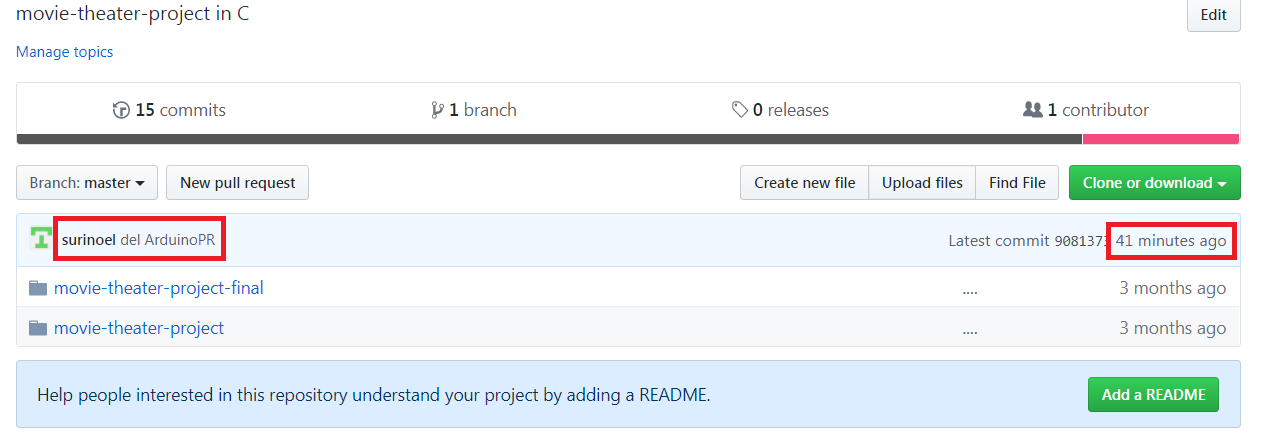1276x448 pixels.
Task: Open the Manage topics link
Action: tap(65, 52)
